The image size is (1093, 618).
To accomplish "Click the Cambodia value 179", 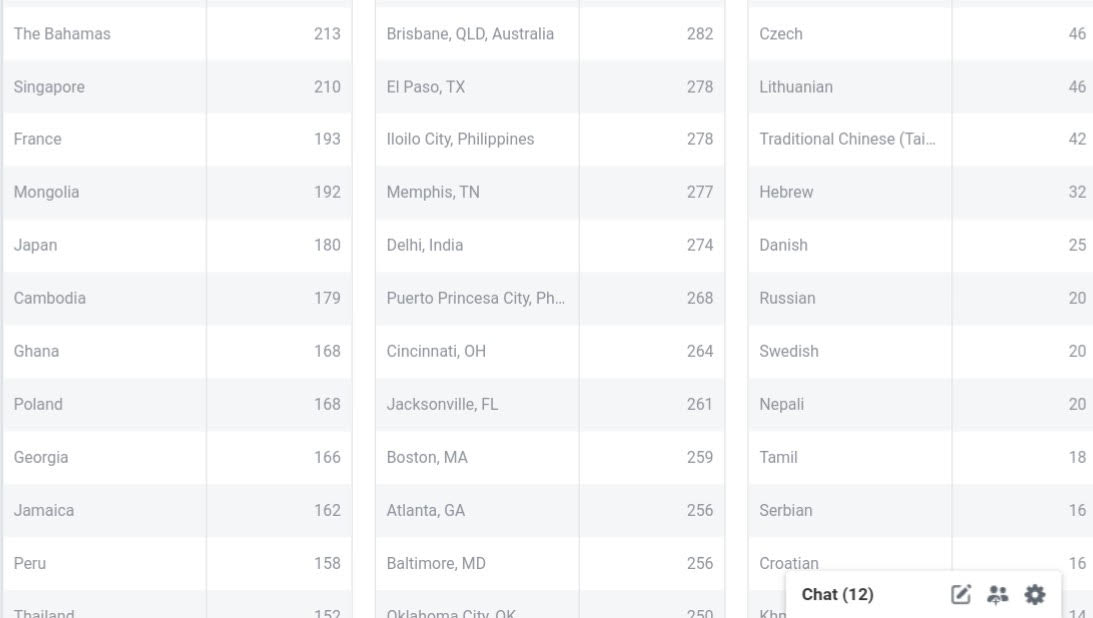I will point(326,298).
